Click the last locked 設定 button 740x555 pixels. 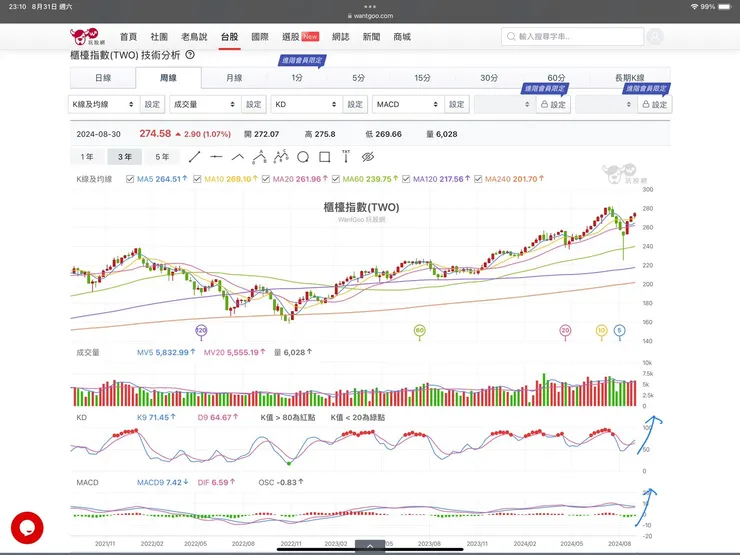coord(655,104)
